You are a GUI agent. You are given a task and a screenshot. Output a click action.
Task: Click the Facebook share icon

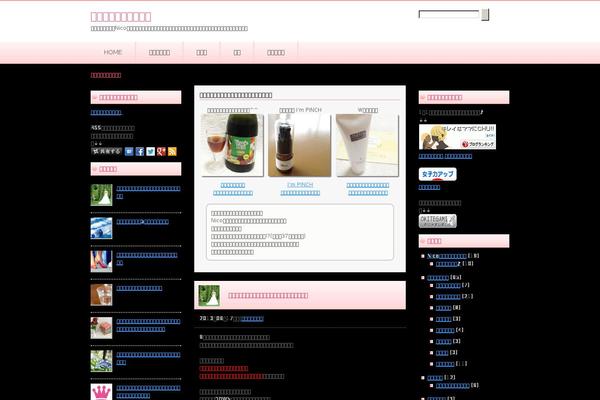(140, 152)
